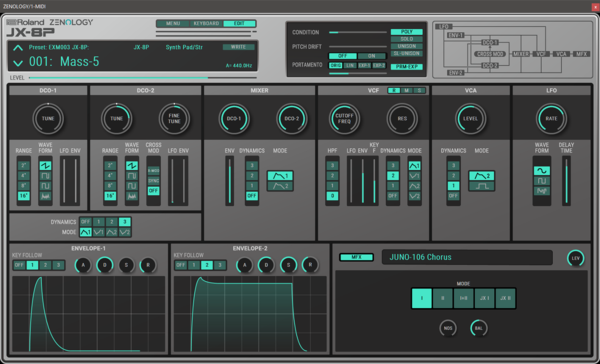The width and height of the screenshot is (600, 364).
Task: Go to previous preset with up chevron
Action: click(x=18, y=48)
